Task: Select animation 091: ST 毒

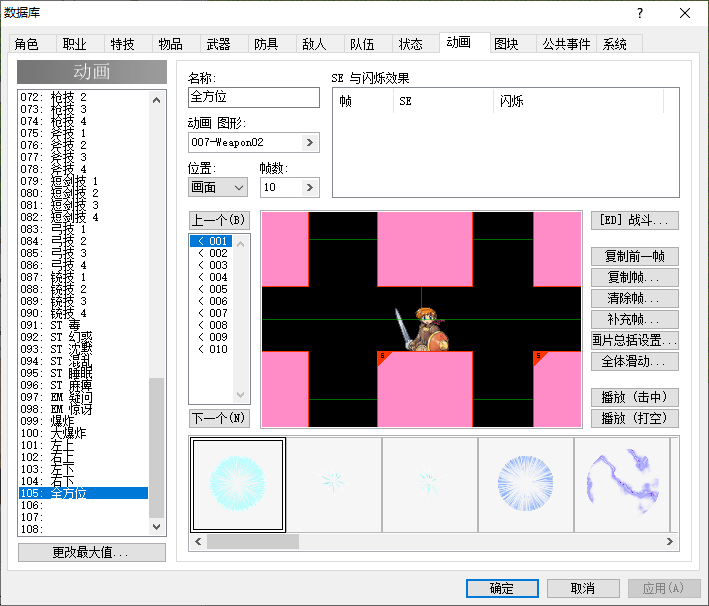Action: 84,325
